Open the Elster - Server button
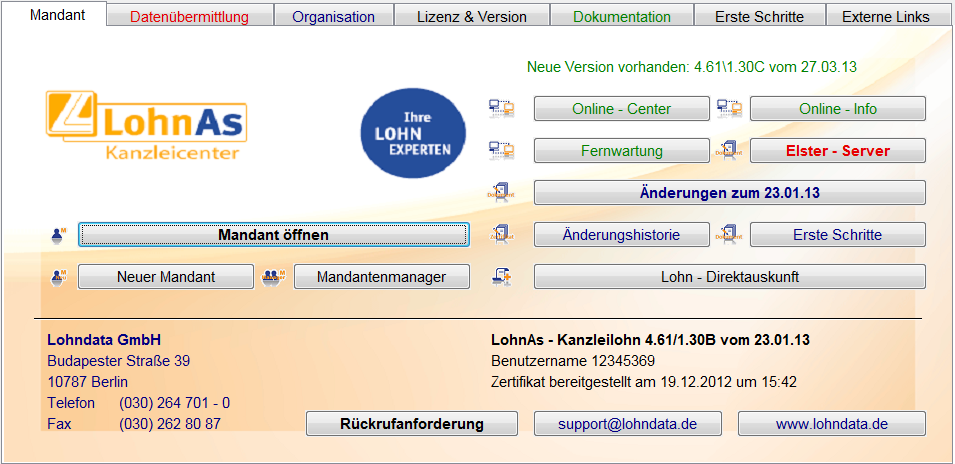Image resolution: width=955 pixels, height=464 pixels. pyautogui.click(x=837, y=150)
